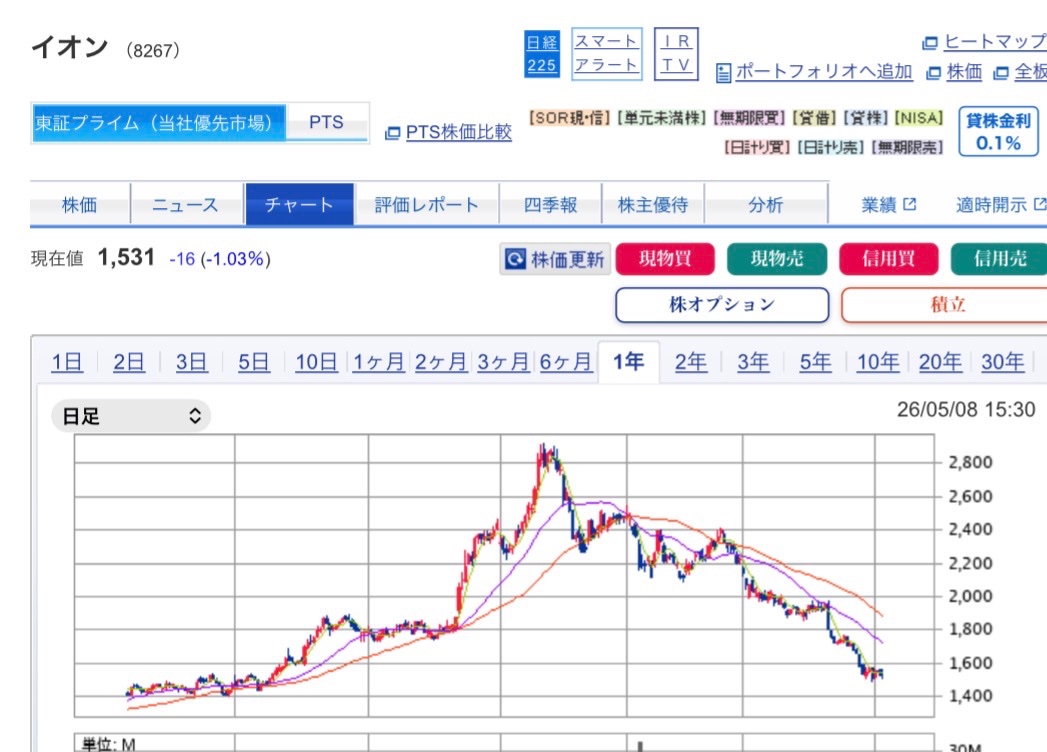This screenshot has width=1047, height=752.
Task: Select the 1ヶ月 chart range
Action: tap(379, 362)
